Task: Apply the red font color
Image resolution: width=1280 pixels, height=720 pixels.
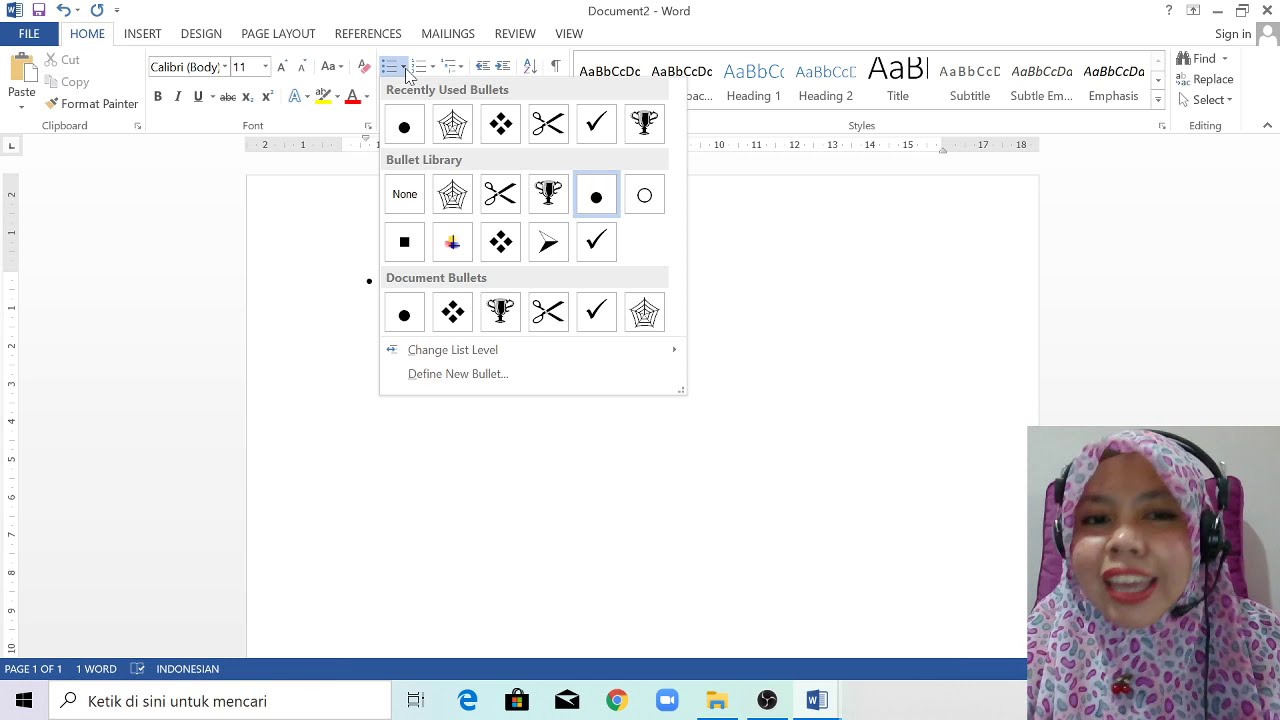Action: pos(352,97)
